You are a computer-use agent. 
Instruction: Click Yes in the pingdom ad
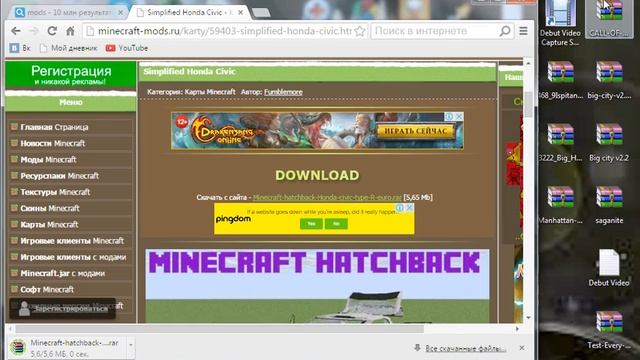(311, 224)
